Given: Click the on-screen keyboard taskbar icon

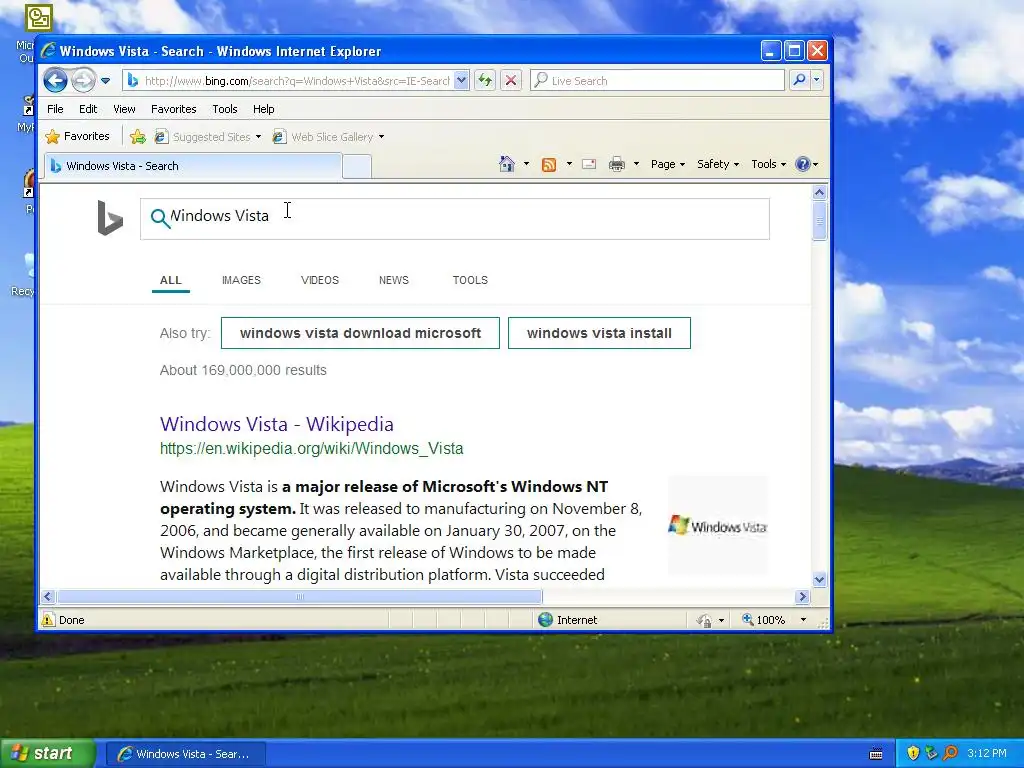Looking at the screenshot, I should (x=876, y=754).
